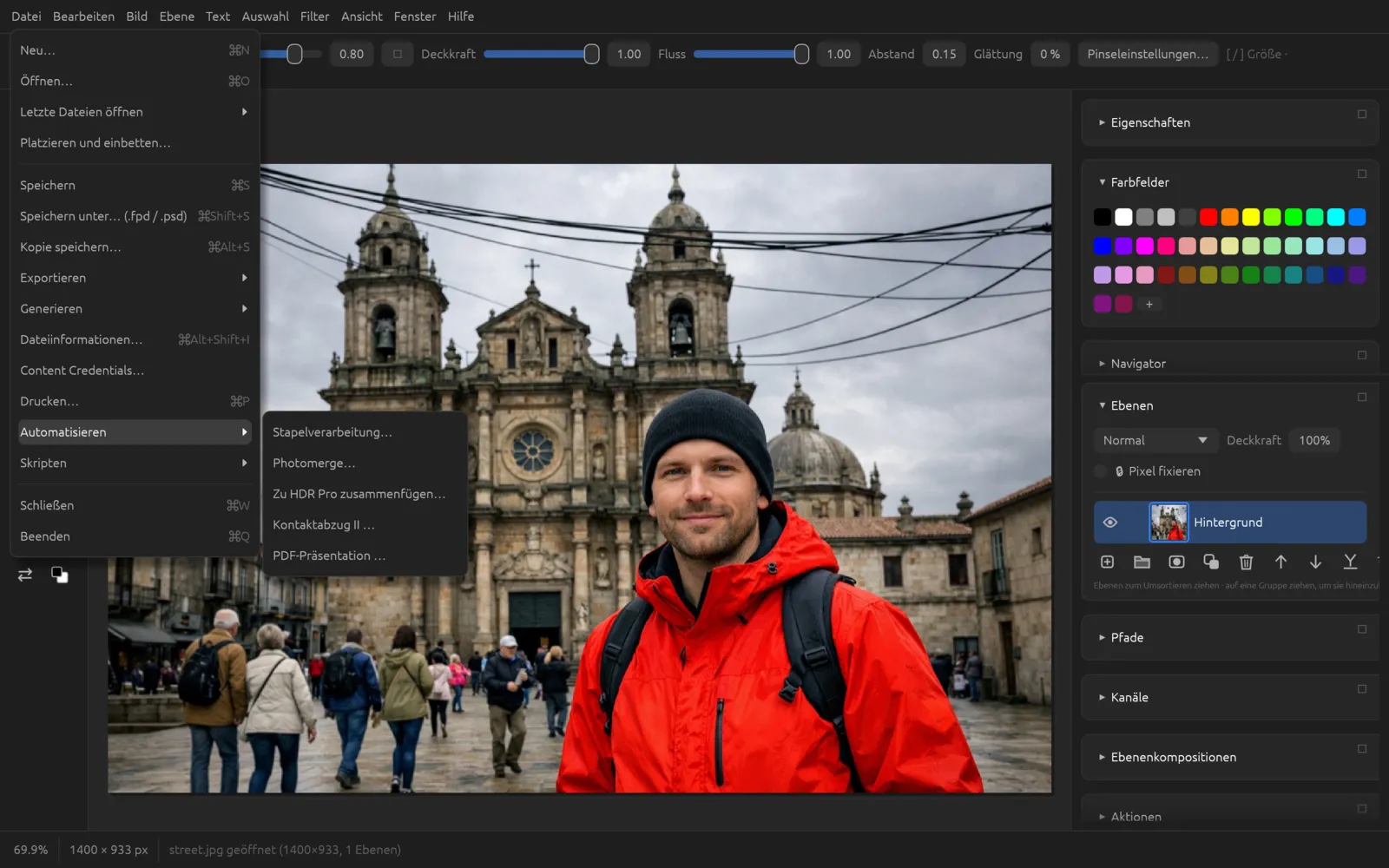
Task: Enable the Pixel fixieren lock toggle
Action: 1101,471
